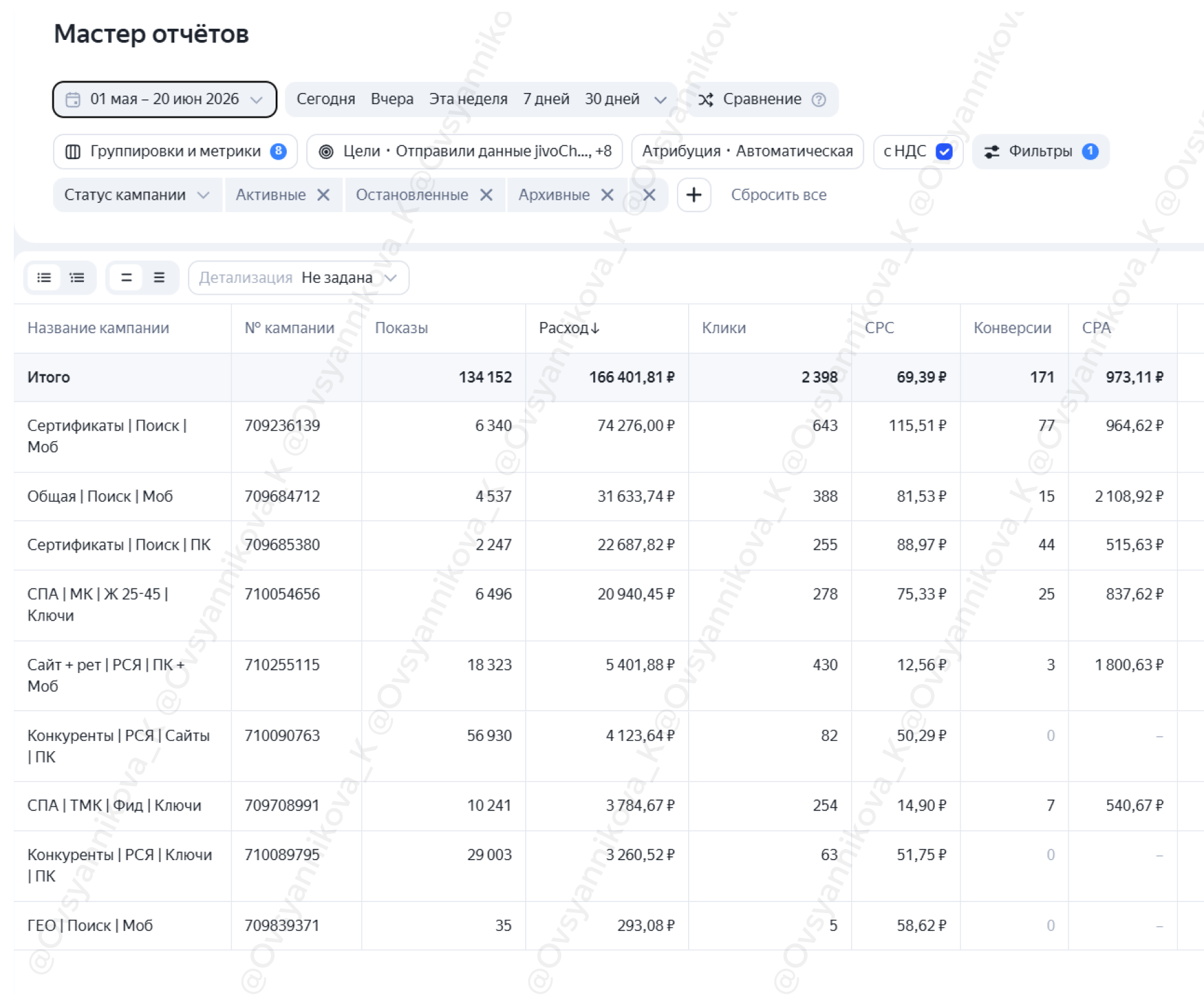Remove the Архивные status filter
Viewport: 1204px width, 995px height.
click(x=608, y=195)
